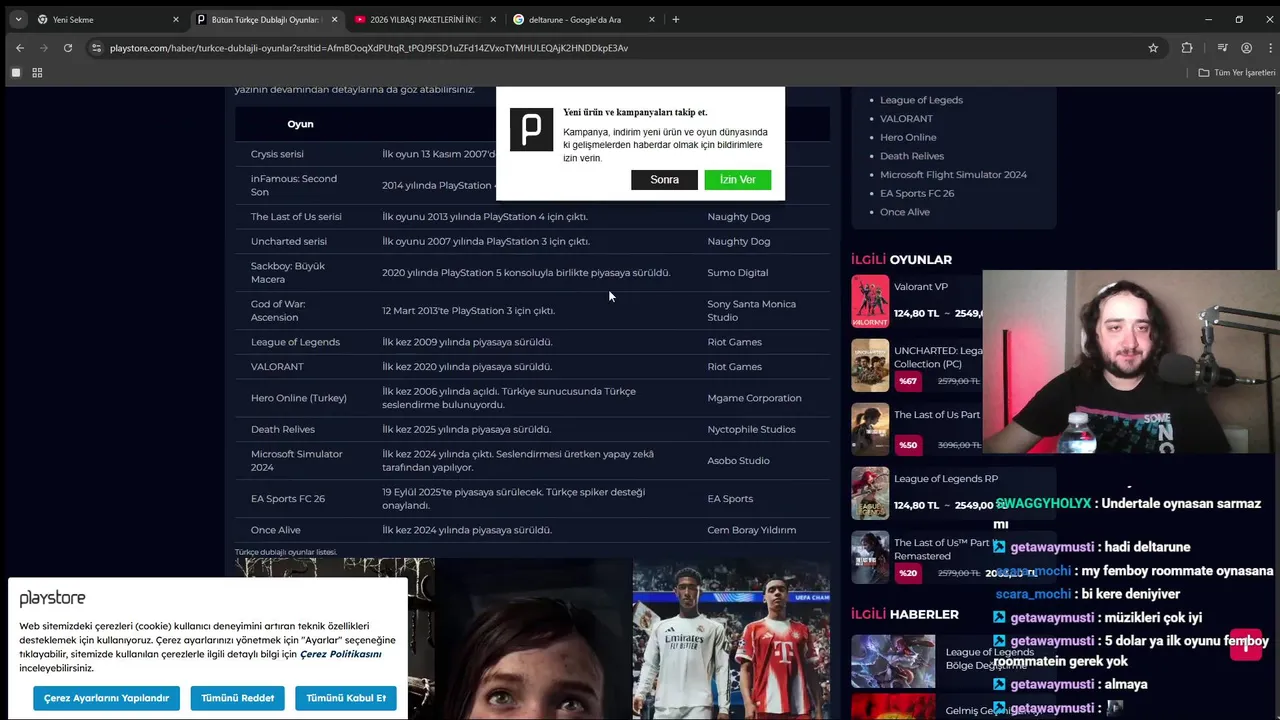Image resolution: width=1280 pixels, height=720 pixels.
Task: Switch to the Yeni Sekme tab
Action: point(108,19)
